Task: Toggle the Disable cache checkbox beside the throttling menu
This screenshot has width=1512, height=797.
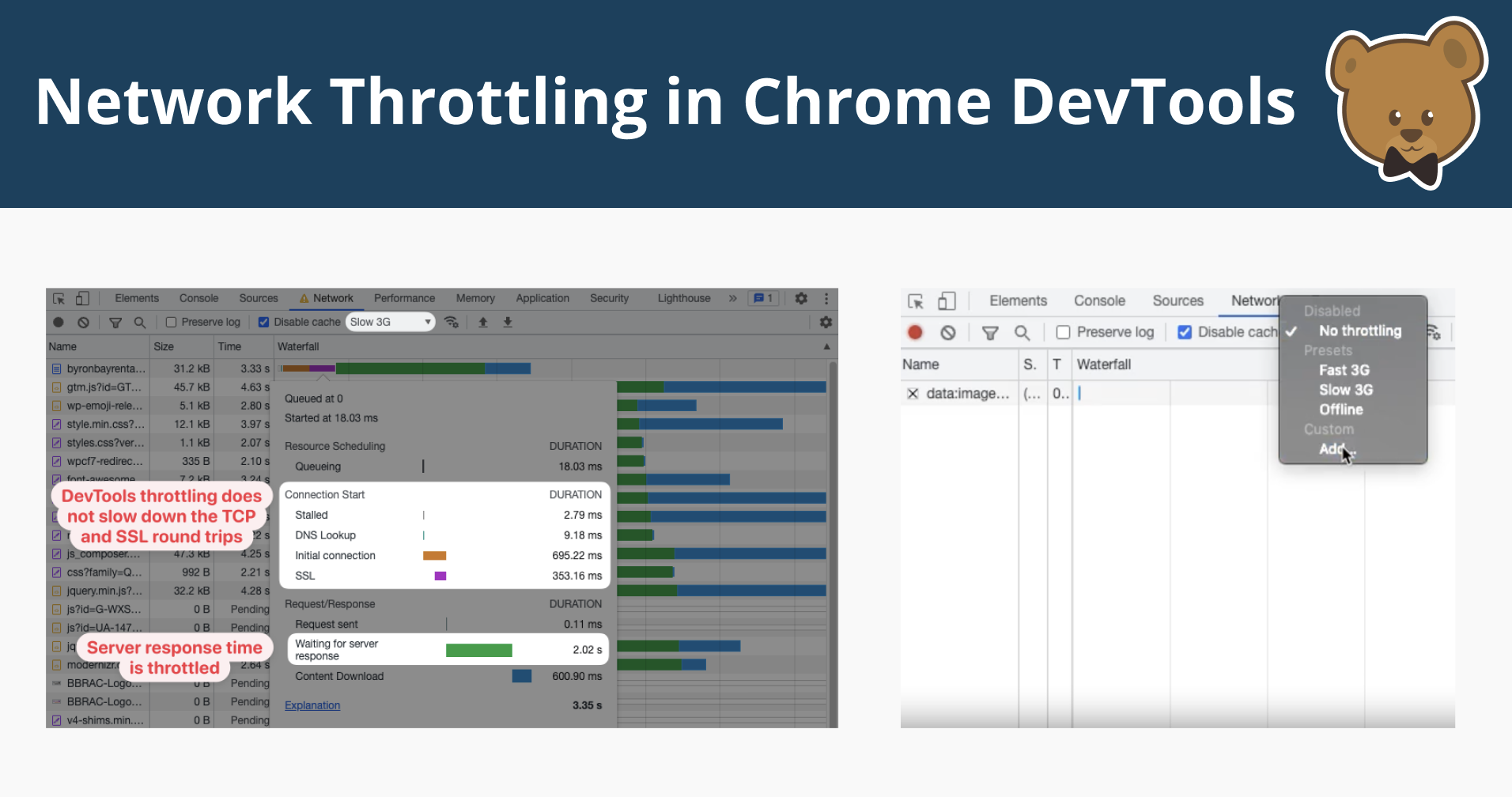Action: 1185,333
